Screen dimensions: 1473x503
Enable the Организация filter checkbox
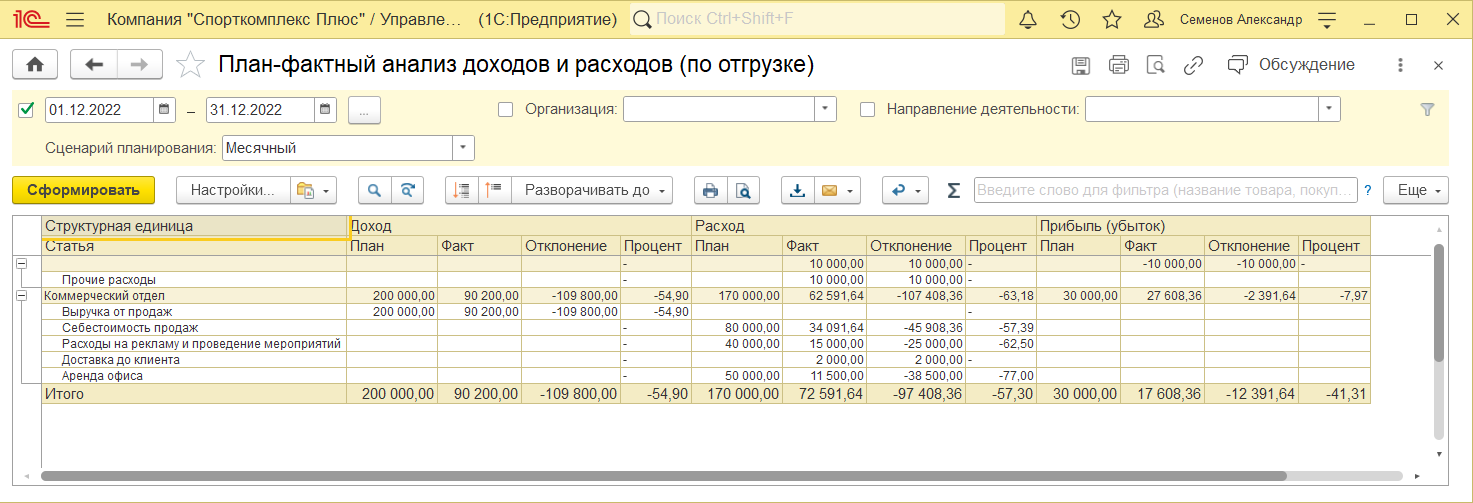[x=506, y=109]
